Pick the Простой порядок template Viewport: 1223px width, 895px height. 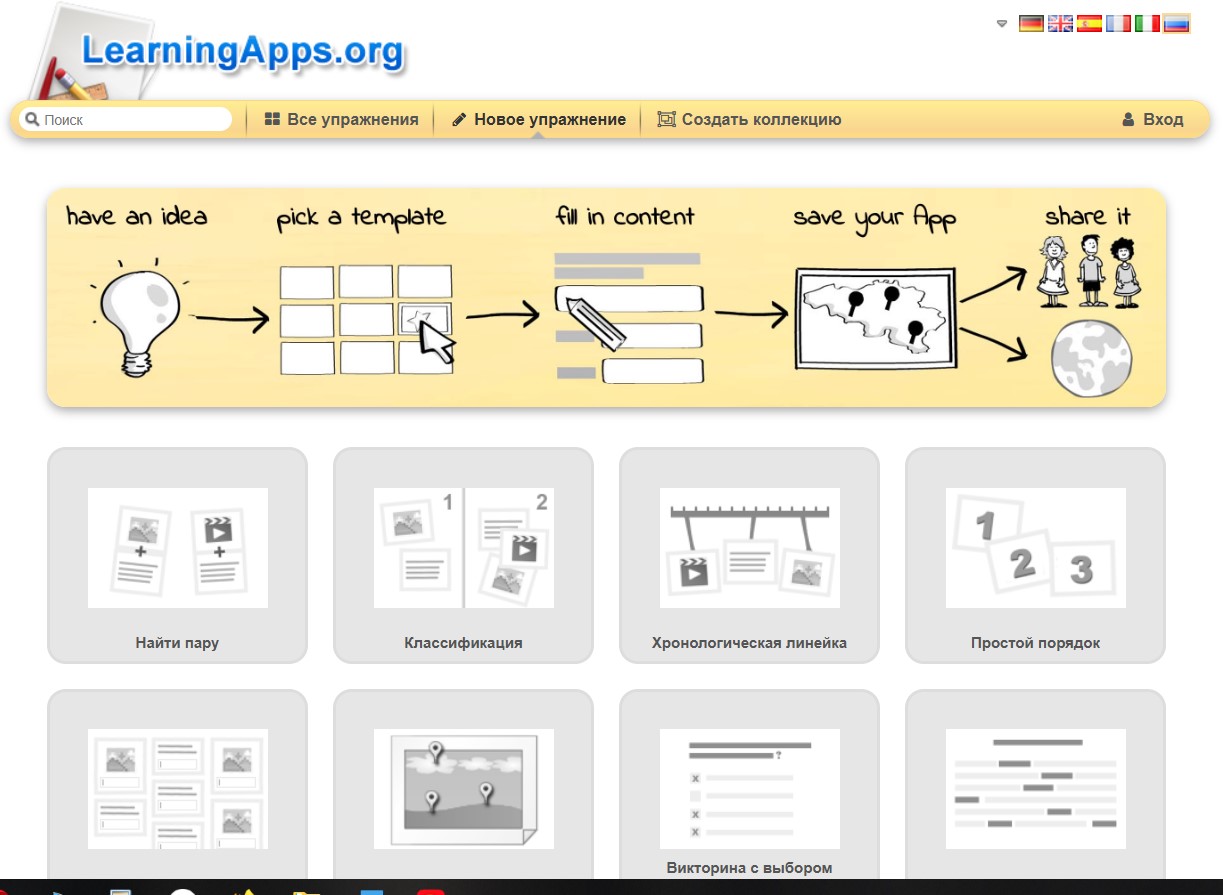1035,555
